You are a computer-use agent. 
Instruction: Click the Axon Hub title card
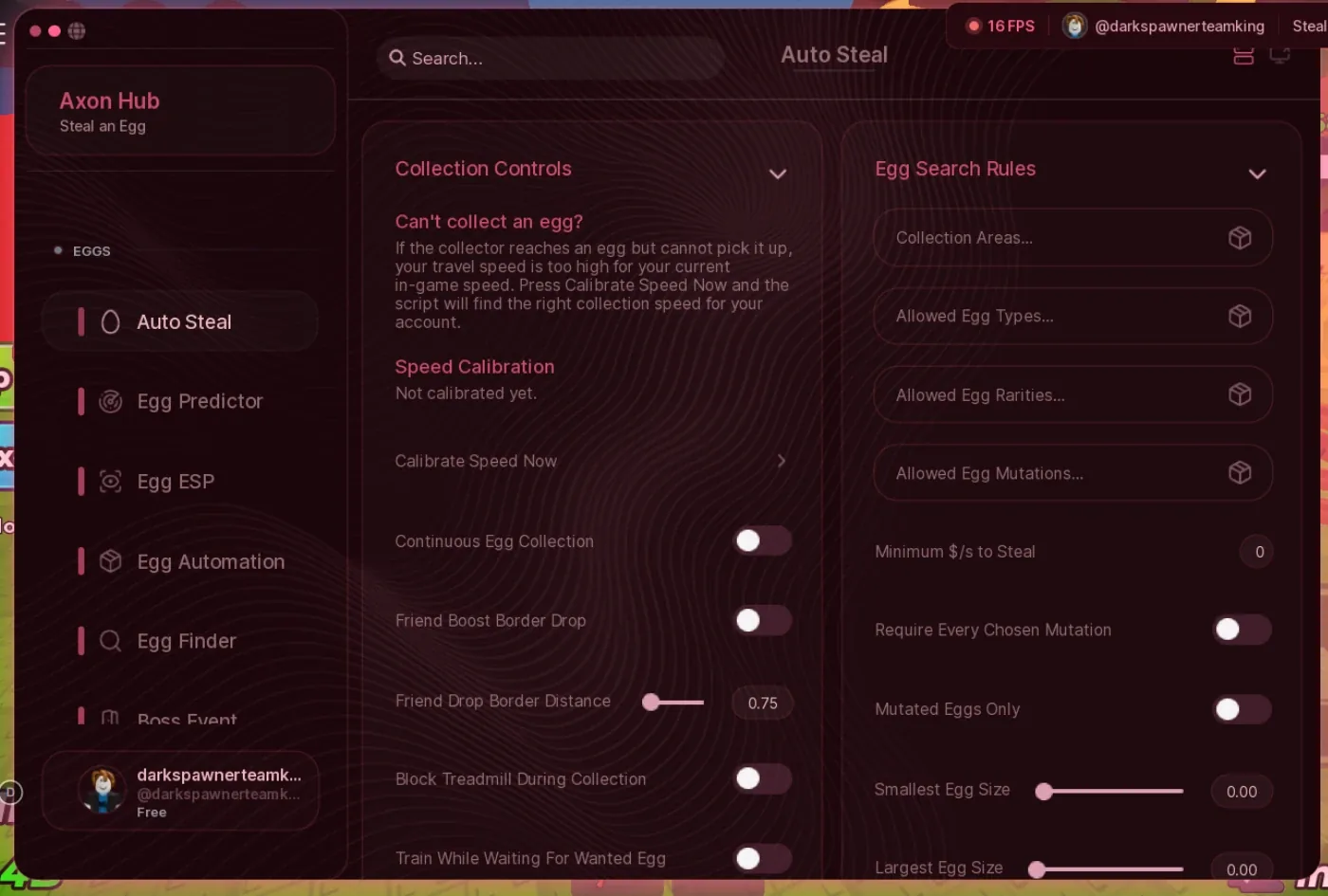[x=180, y=111]
